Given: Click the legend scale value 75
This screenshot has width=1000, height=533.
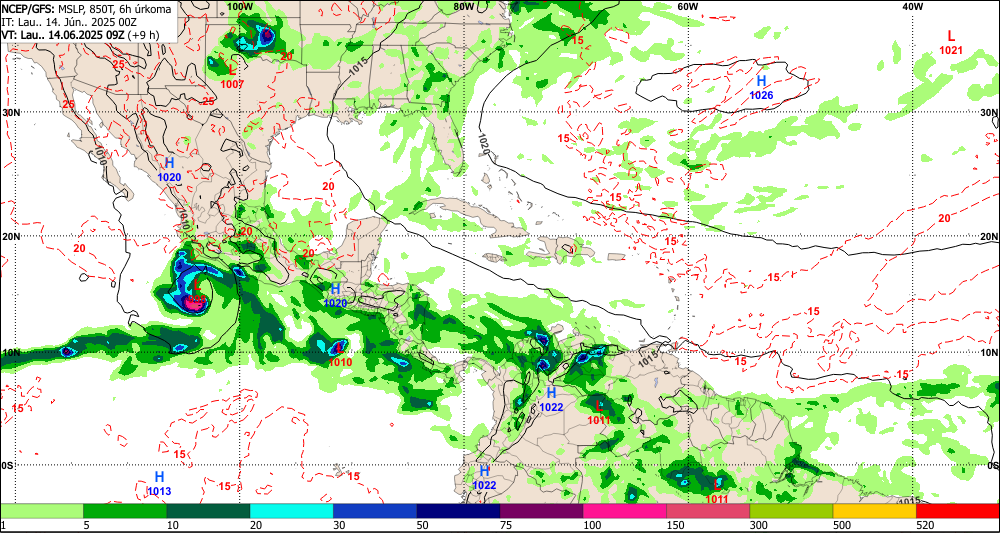Looking at the screenshot, I should pyautogui.click(x=505, y=525).
